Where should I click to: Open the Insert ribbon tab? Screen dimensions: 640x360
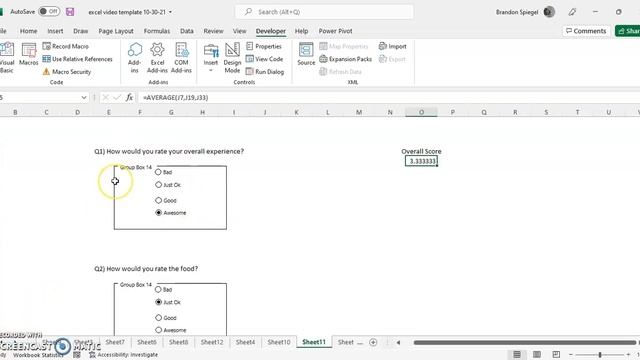[x=55, y=31]
